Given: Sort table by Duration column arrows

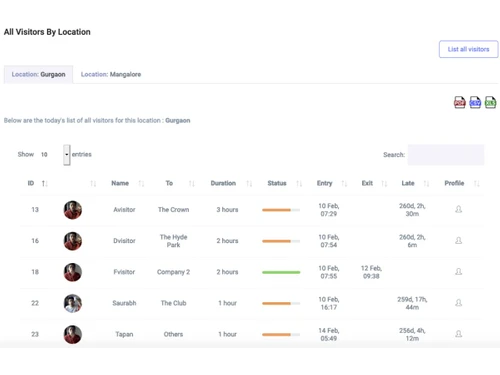Looking at the screenshot, I should pos(249,183).
